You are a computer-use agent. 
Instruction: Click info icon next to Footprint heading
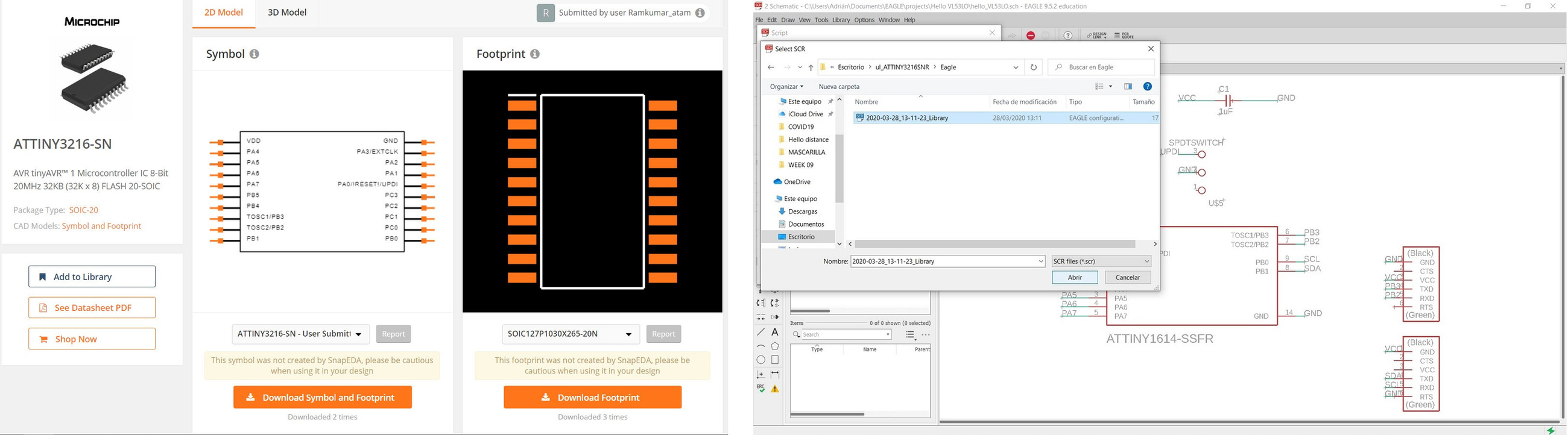point(534,54)
